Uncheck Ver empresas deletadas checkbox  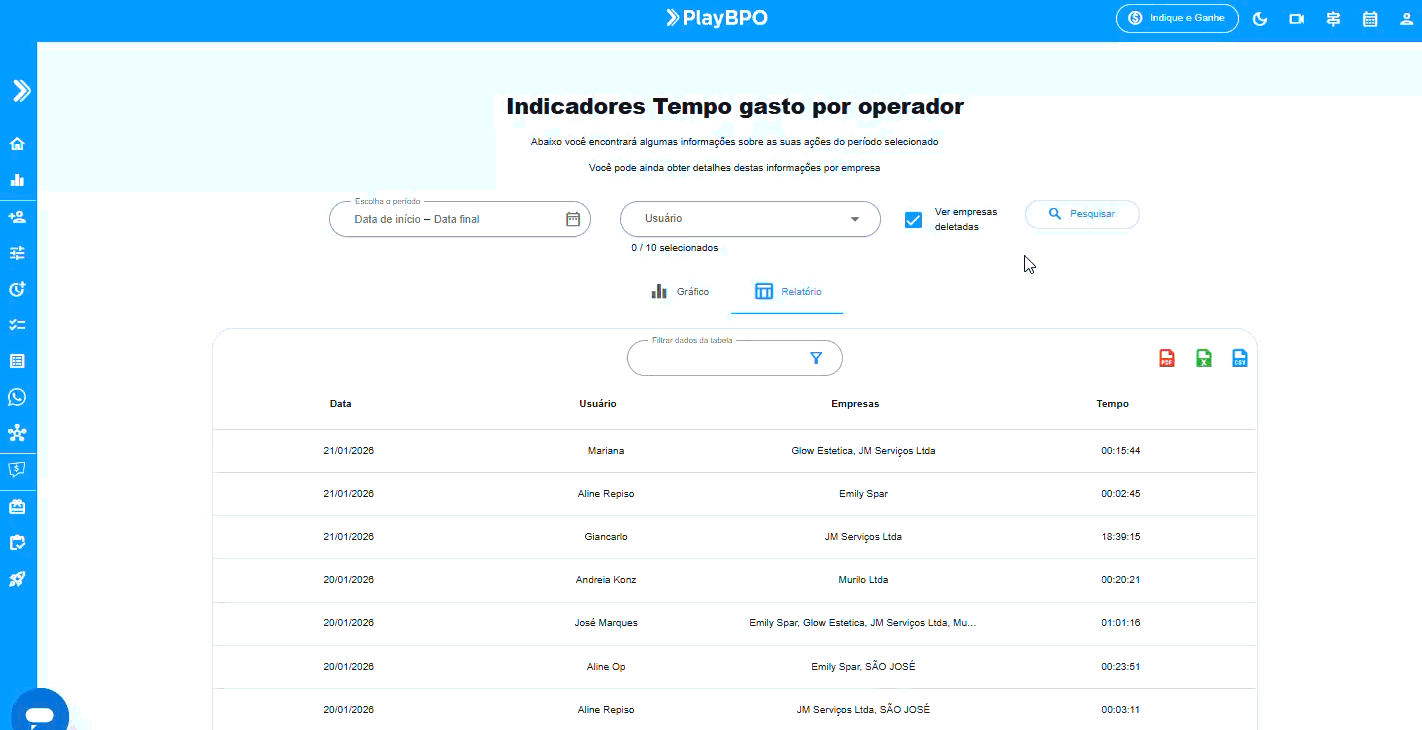click(x=913, y=220)
